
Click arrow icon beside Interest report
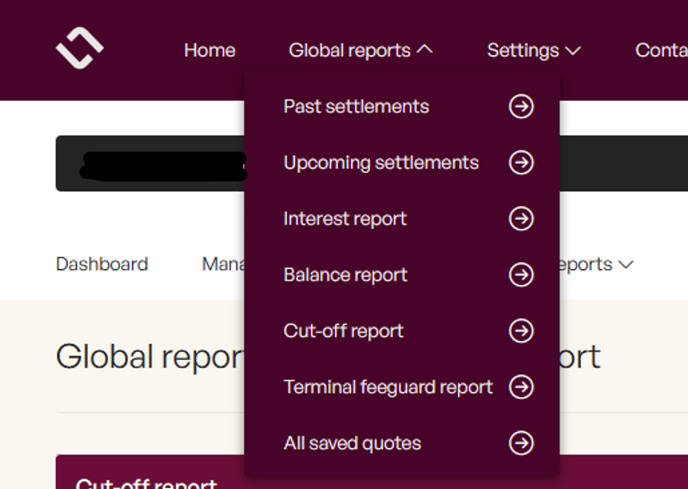tap(521, 219)
